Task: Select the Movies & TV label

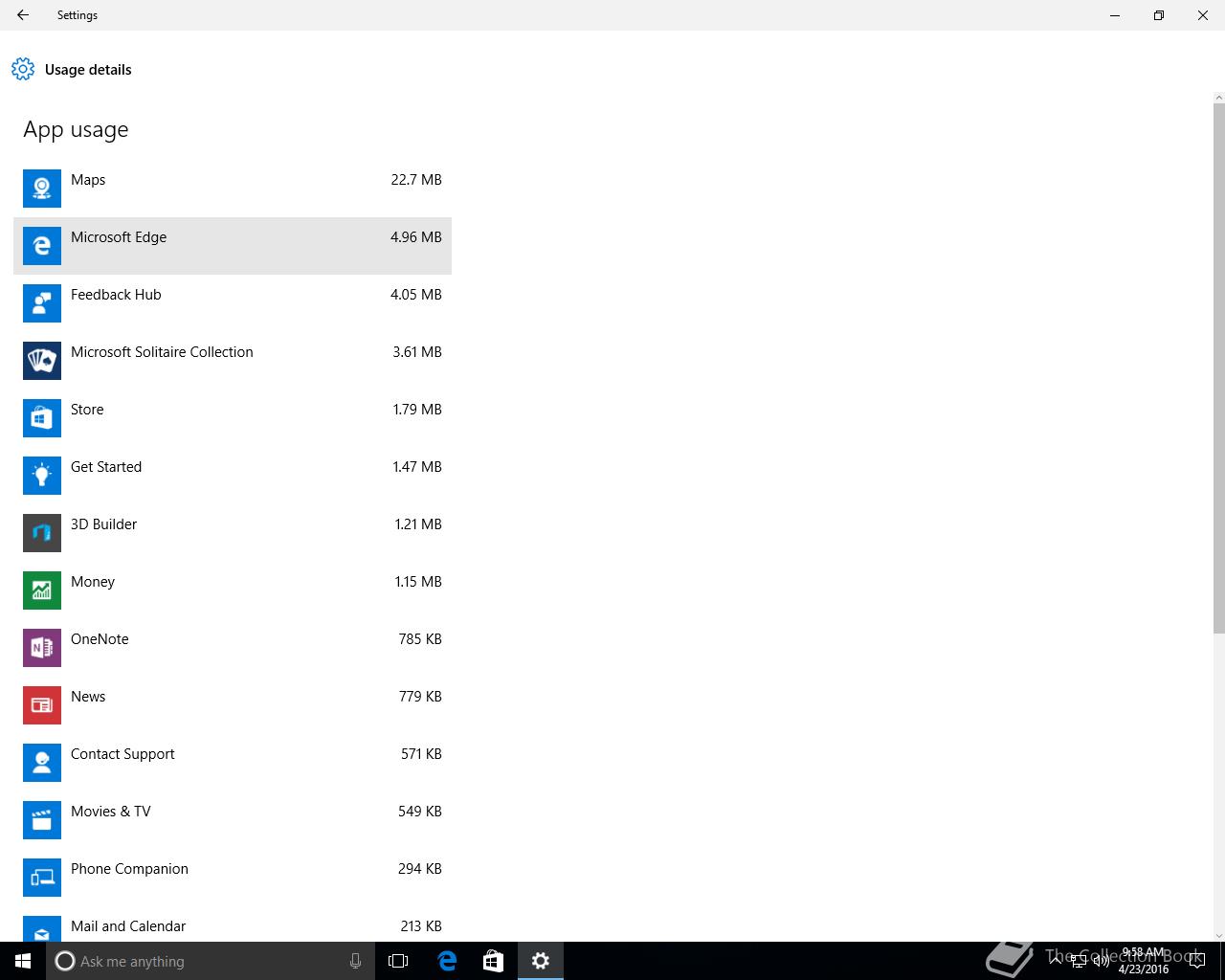Action: click(x=111, y=812)
